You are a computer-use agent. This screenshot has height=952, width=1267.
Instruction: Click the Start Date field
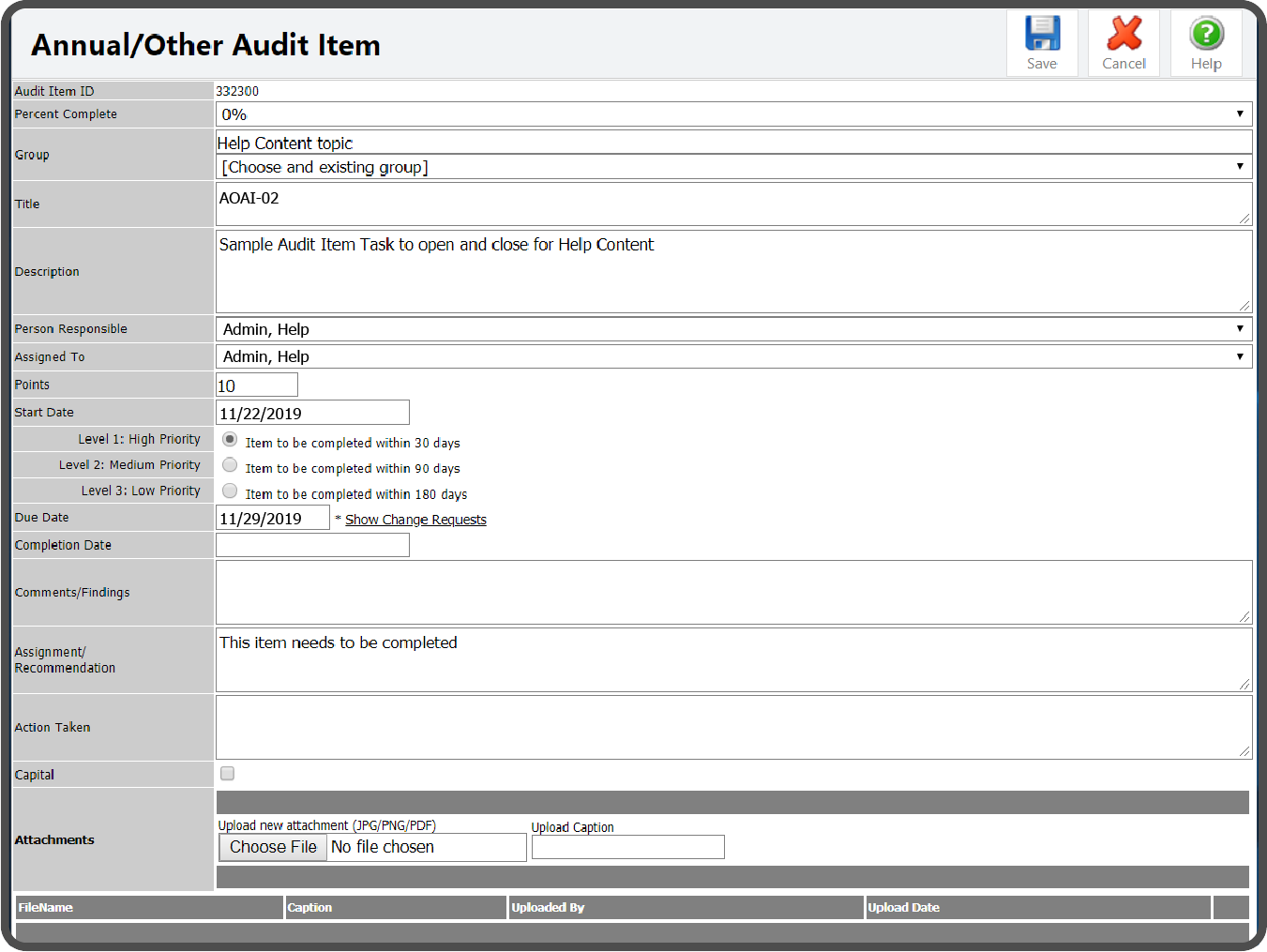pyautogui.click(x=312, y=413)
